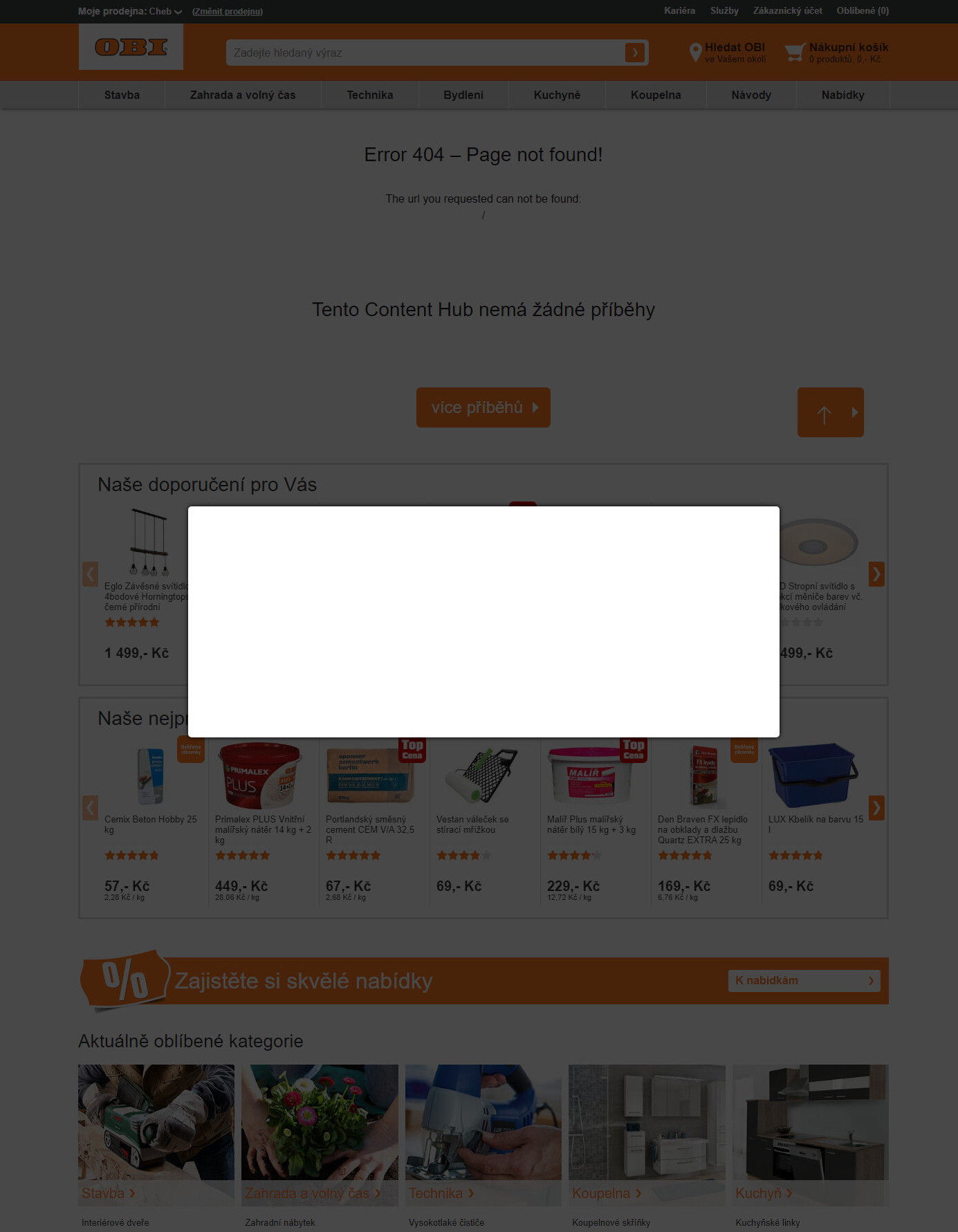Show previous recommended products with left arrow
Screen dimensions: 958x1232
click(x=90, y=574)
